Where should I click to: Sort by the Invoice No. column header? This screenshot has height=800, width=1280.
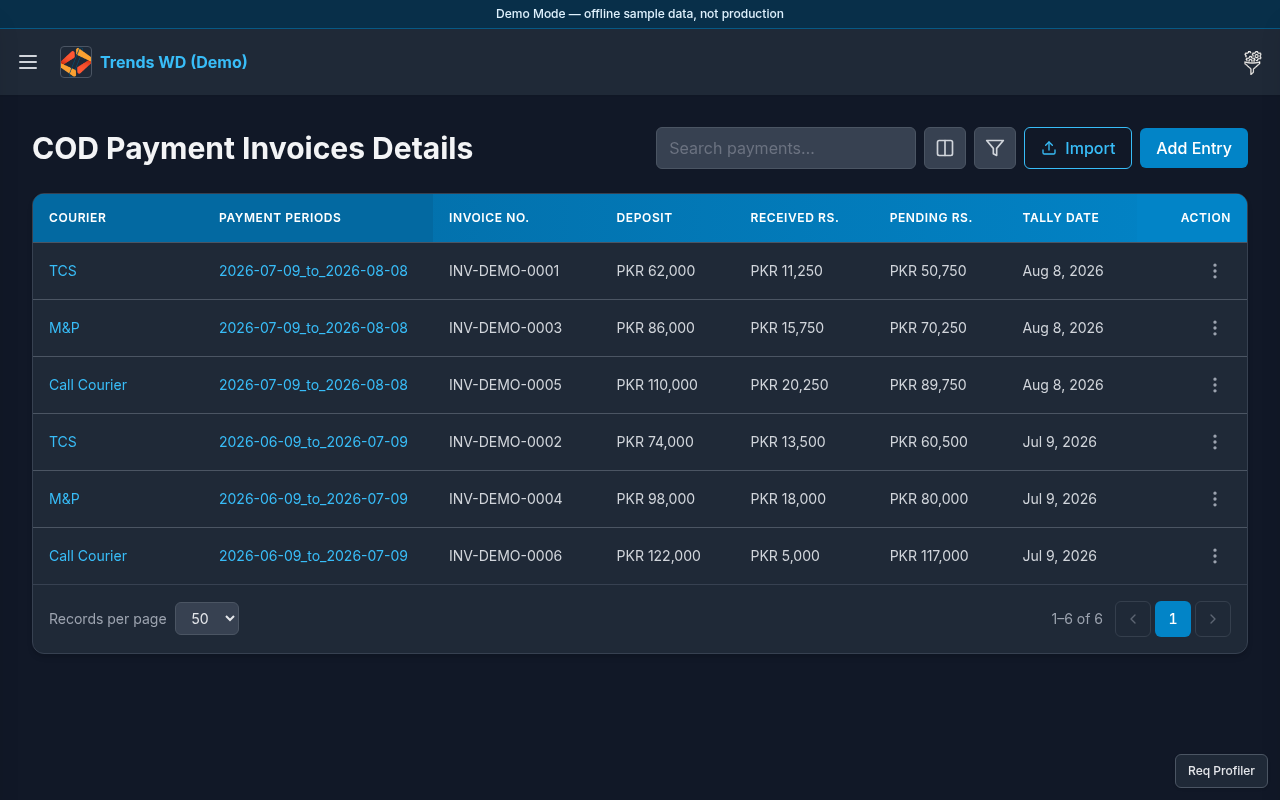pos(489,218)
